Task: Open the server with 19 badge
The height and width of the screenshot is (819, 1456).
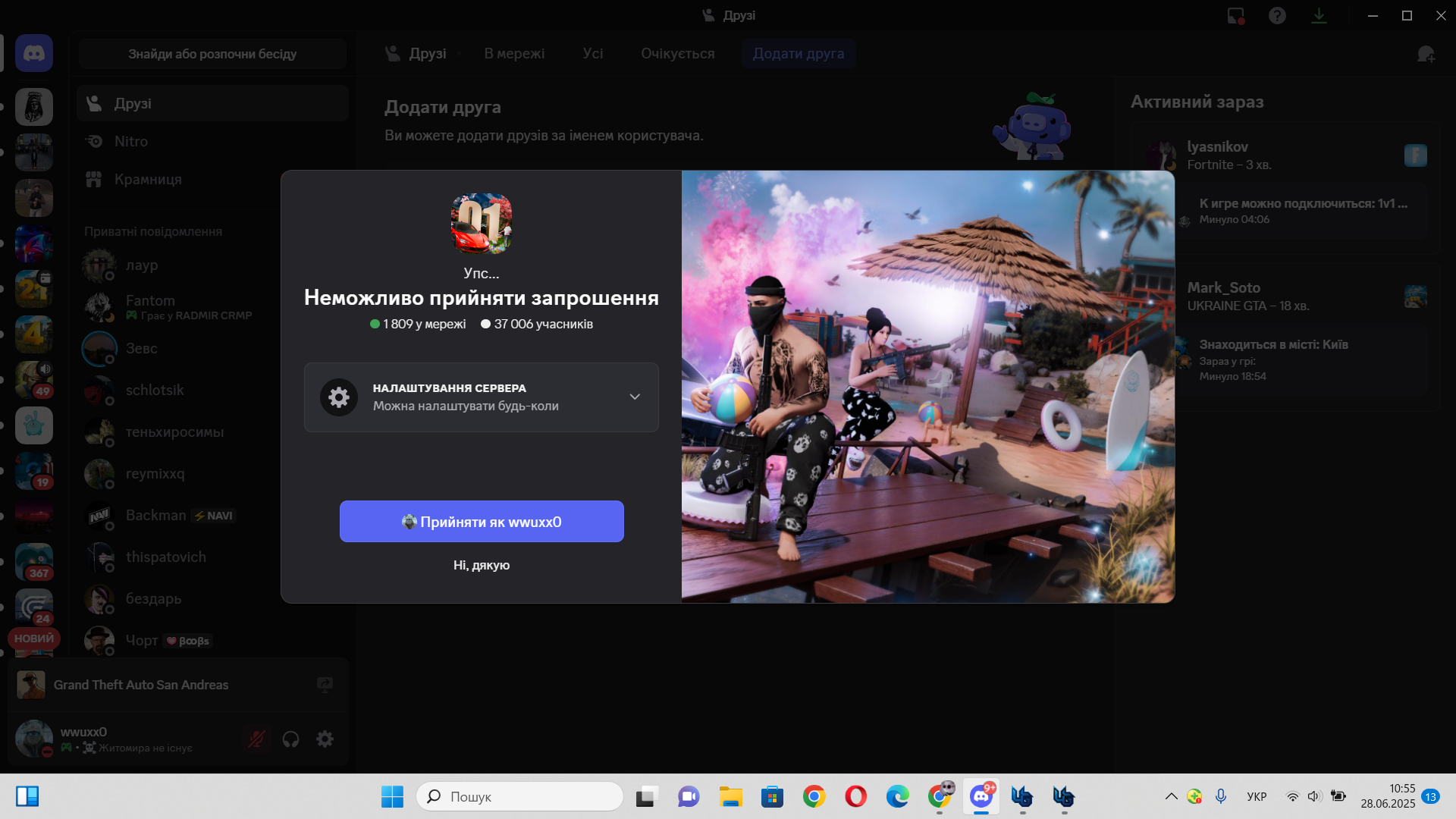Action: tap(34, 471)
